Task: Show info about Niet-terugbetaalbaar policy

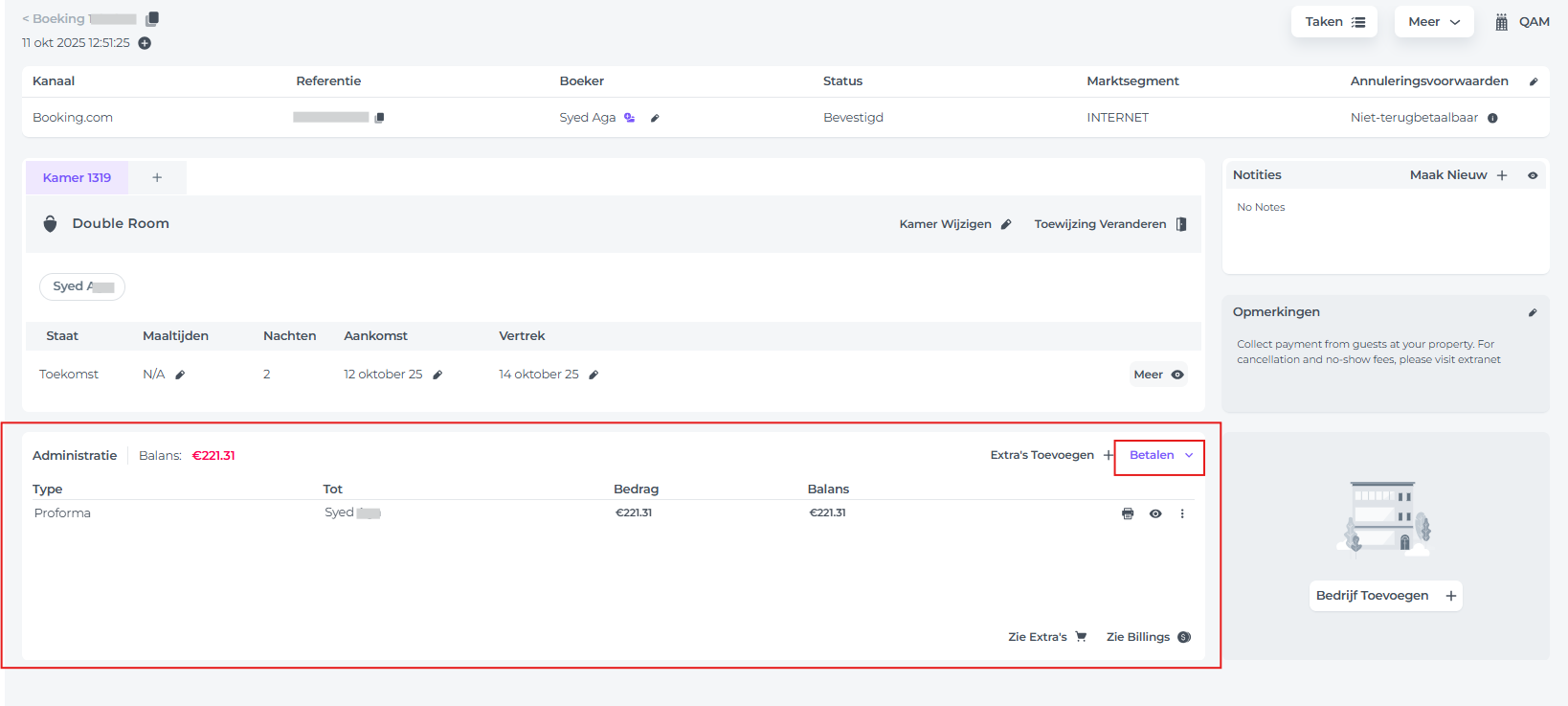Action: (x=1492, y=118)
